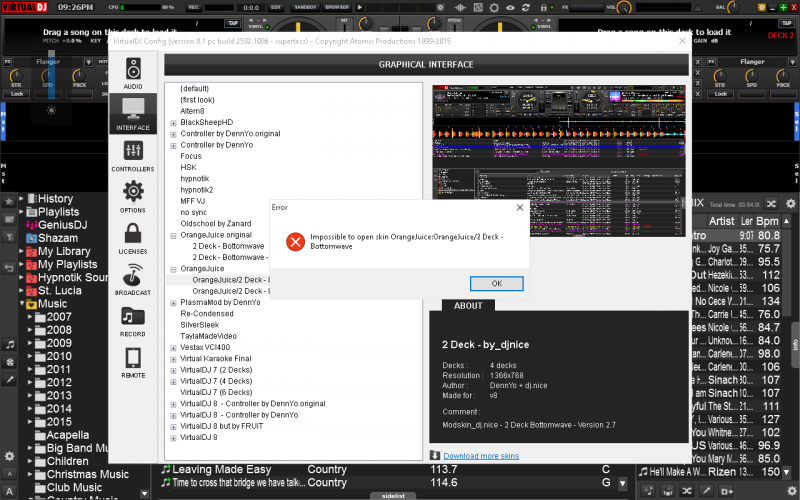The width and height of the screenshot is (800, 500).
Task: Select the TaylaMadeVideo skin
Action: [x=208, y=336]
